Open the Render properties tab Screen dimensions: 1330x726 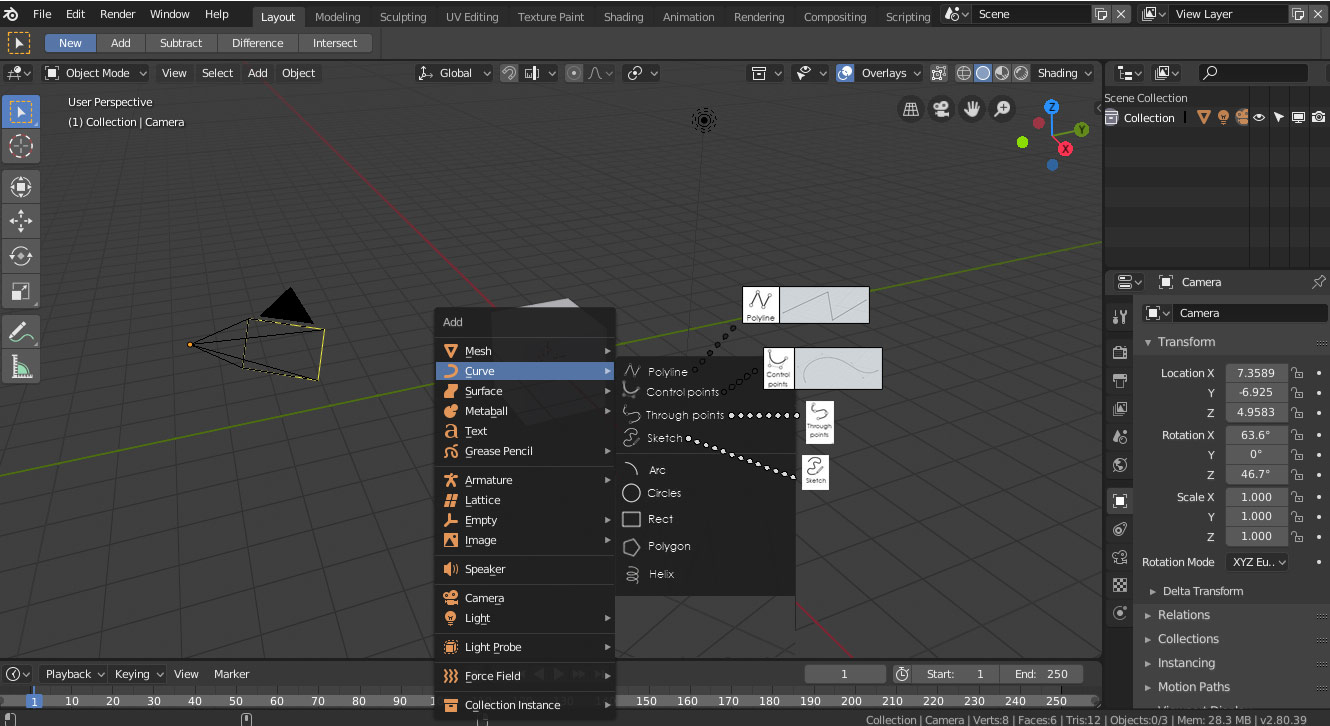pyautogui.click(x=1120, y=354)
